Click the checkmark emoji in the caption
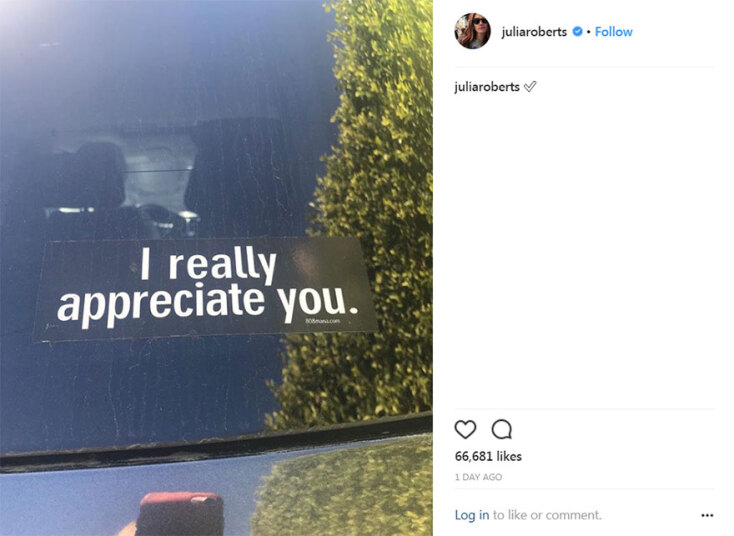734x536 pixels. (530, 87)
